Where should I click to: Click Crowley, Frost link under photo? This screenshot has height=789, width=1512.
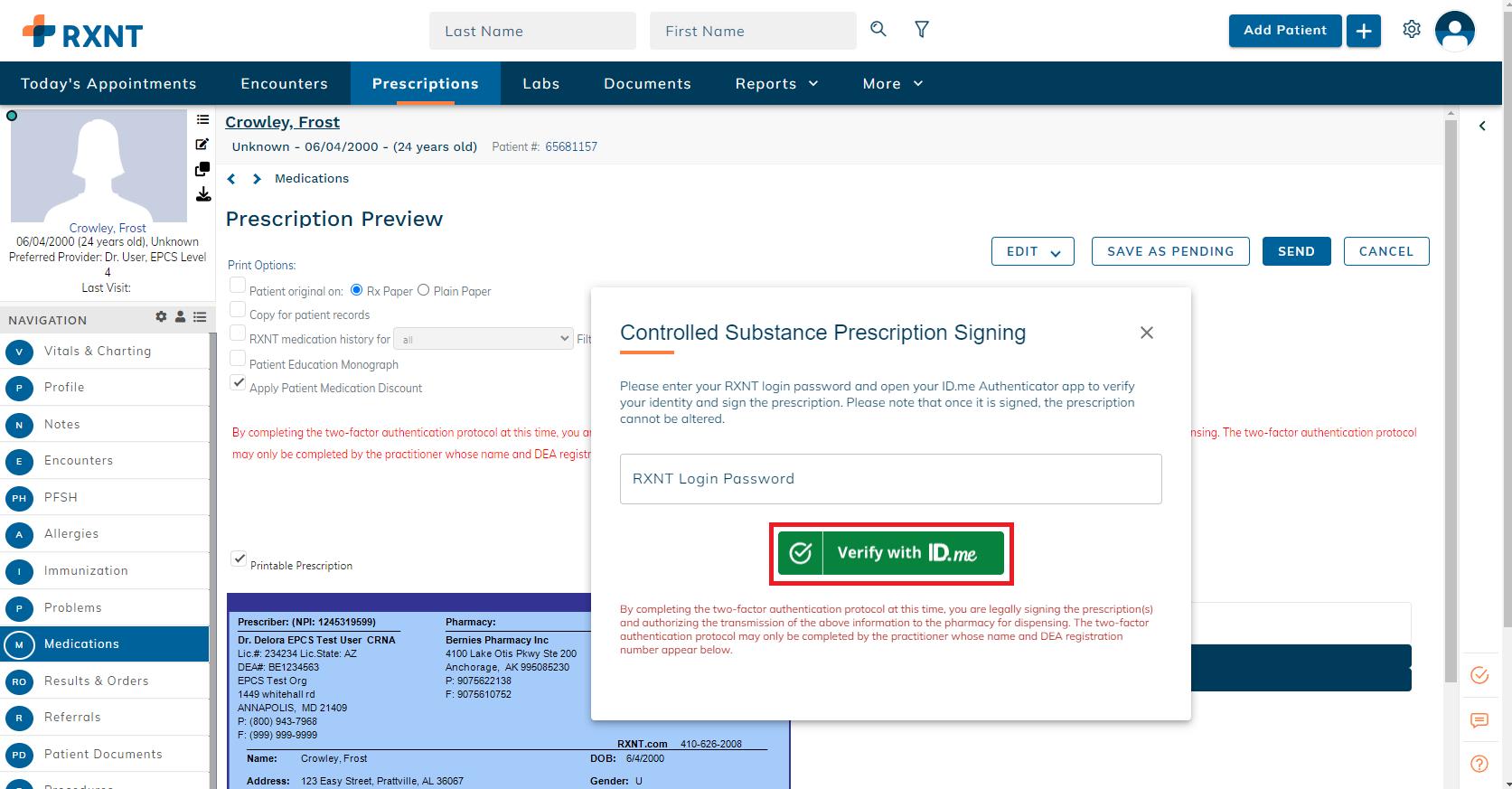click(x=108, y=229)
